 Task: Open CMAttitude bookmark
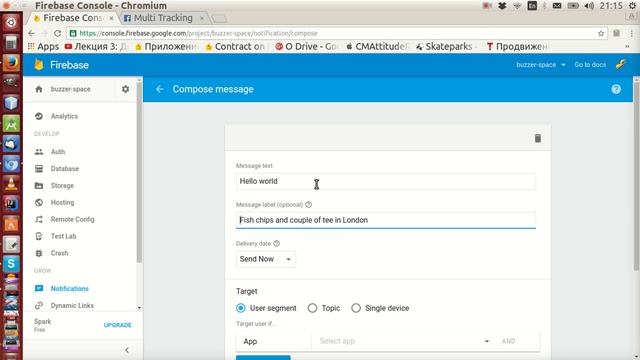point(377,47)
